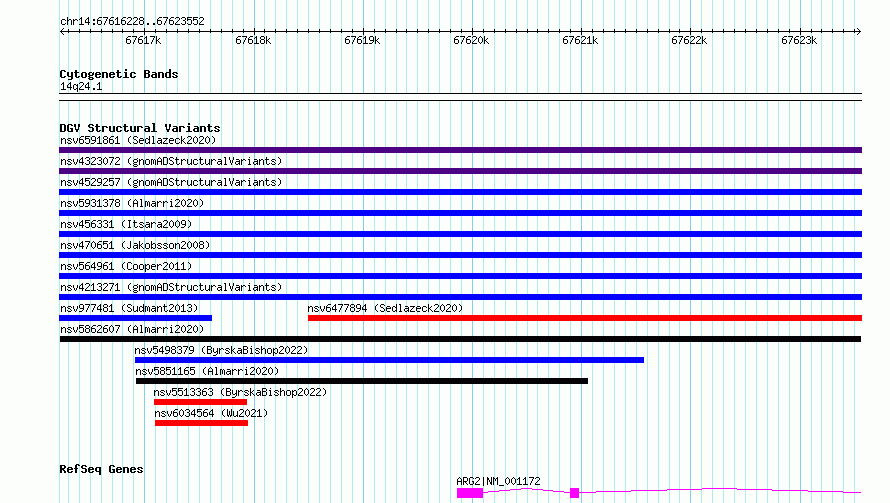Click the red bar under nsv6034564
The width and height of the screenshot is (890, 503).
tap(201, 423)
